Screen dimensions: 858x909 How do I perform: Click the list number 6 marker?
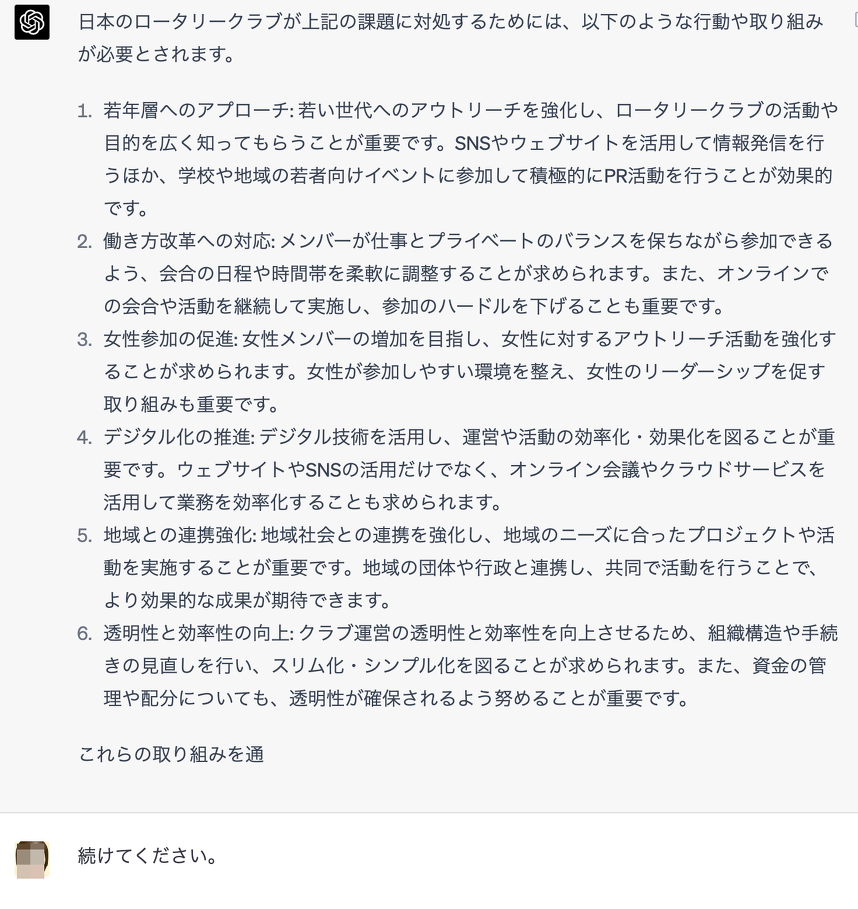click(x=85, y=633)
